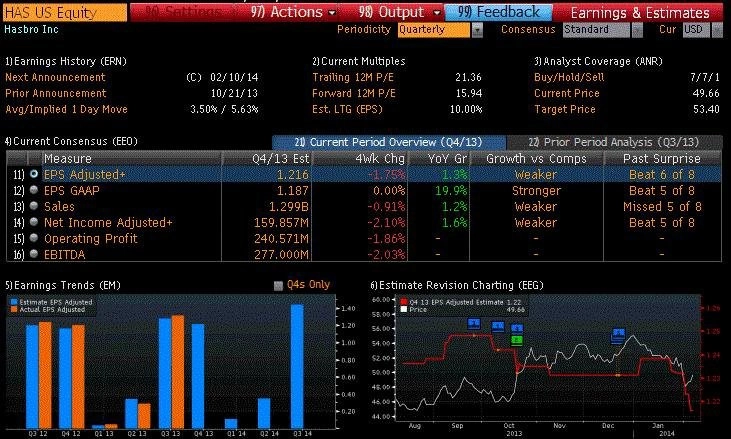Screen dimensions: 731x439
Task: Click red Q4 13 EPS Adjusted Estimate swatch
Action: coord(404,302)
